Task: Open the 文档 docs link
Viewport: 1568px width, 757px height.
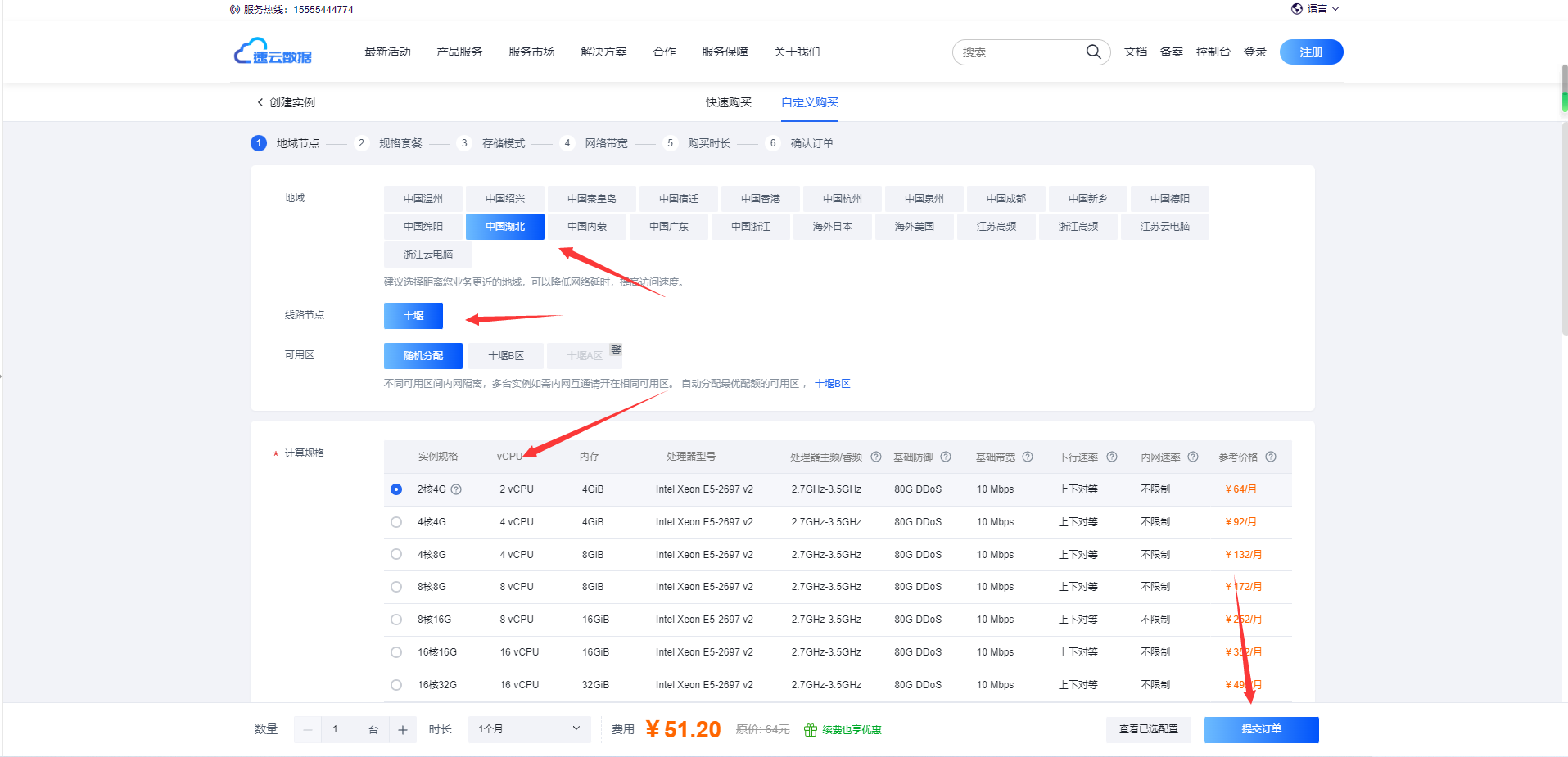Action: (1136, 52)
